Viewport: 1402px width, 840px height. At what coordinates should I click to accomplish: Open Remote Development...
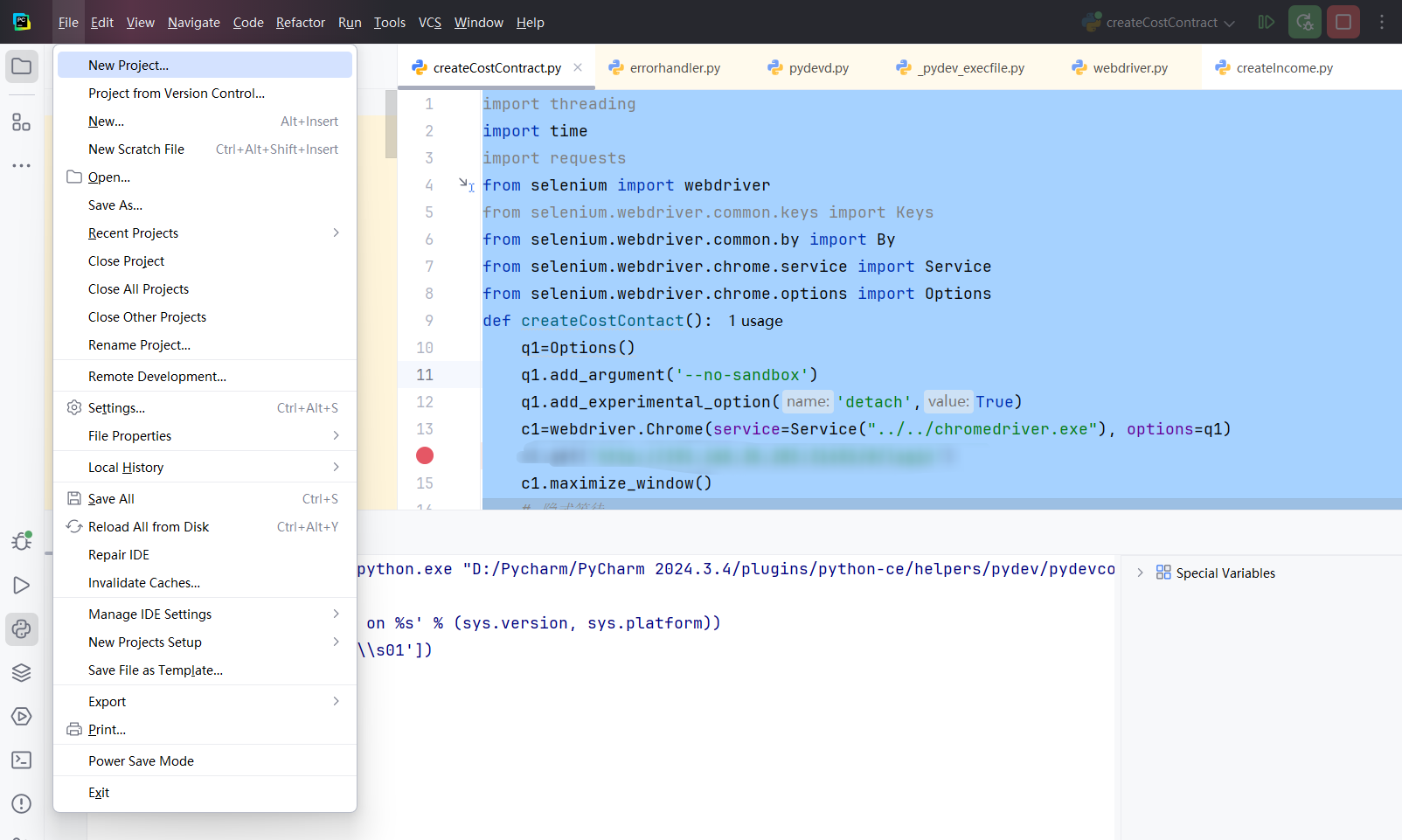coord(205,376)
